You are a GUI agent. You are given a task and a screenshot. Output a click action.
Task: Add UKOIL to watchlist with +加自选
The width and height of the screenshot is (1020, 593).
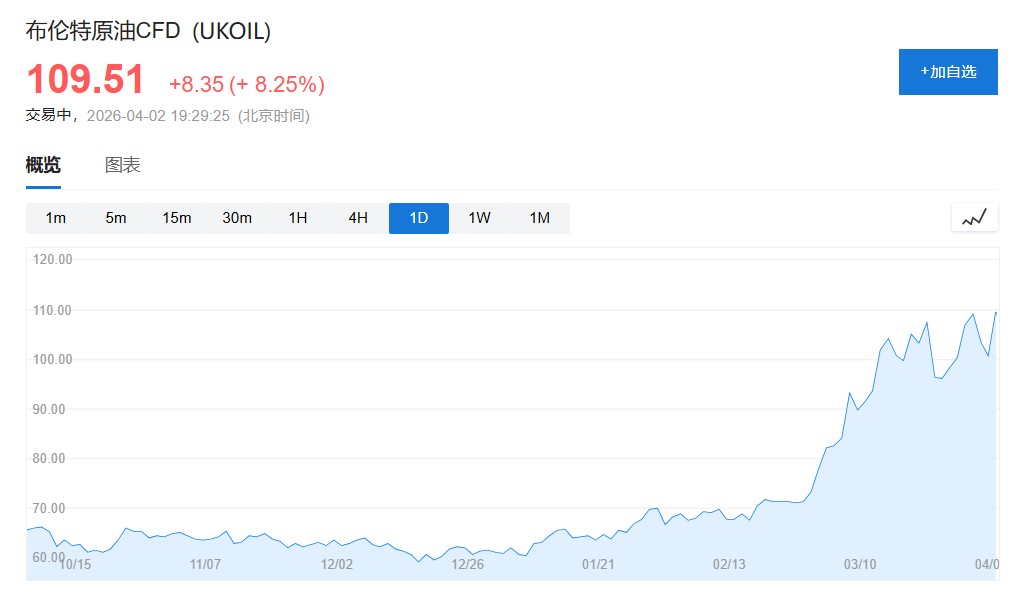(948, 72)
